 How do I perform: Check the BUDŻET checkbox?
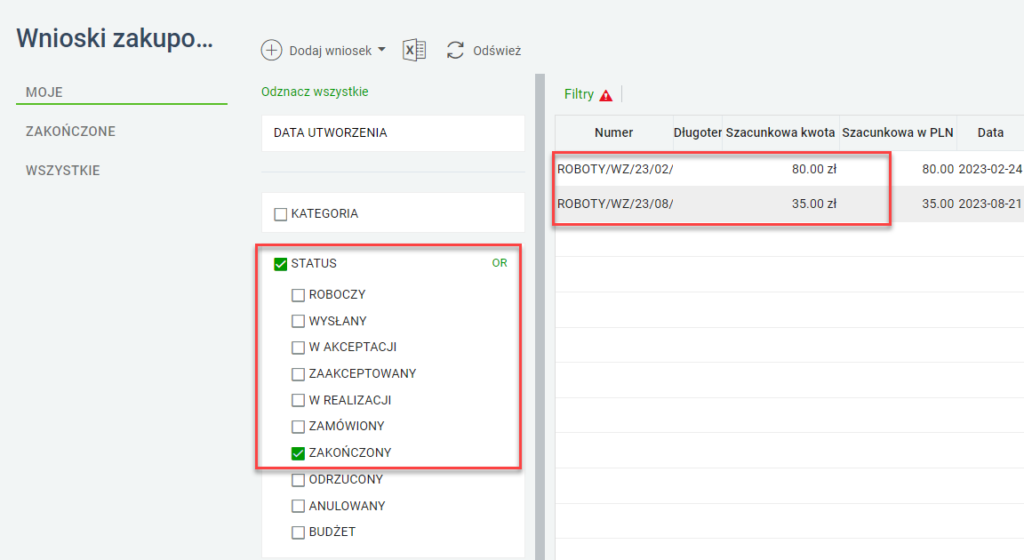[298, 532]
